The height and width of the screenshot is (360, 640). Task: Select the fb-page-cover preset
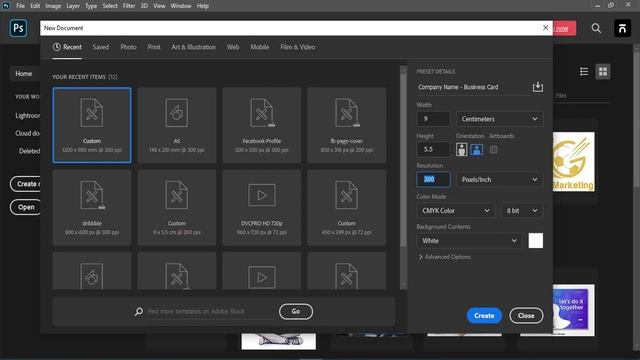pos(347,125)
